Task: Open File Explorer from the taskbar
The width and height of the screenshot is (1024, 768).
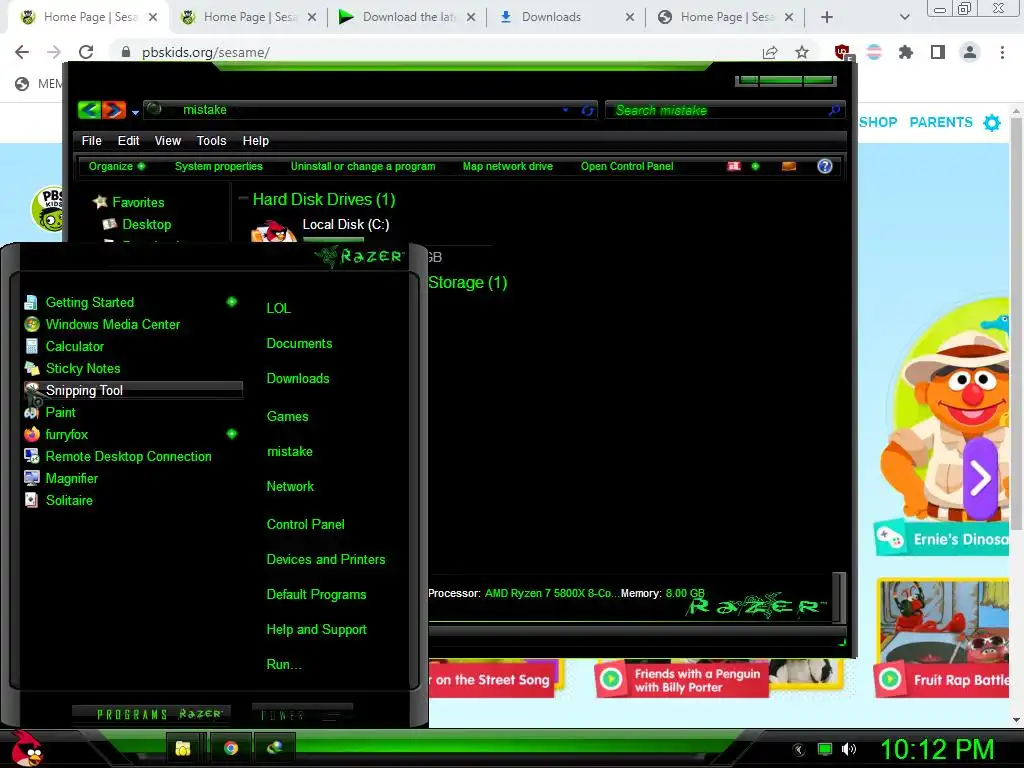Action: pos(183,748)
